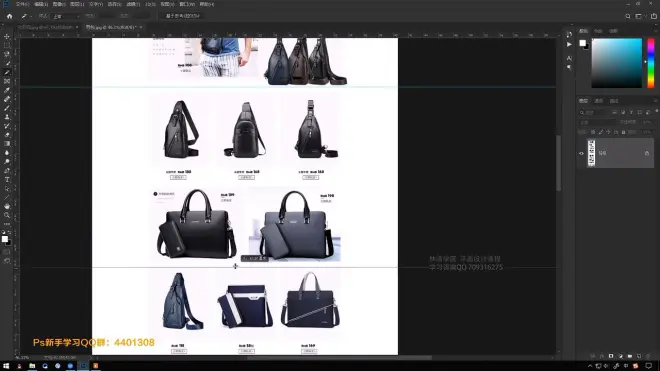This screenshot has width=660, height=371.
Task: Click the create new layer icon
Action: click(639, 356)
